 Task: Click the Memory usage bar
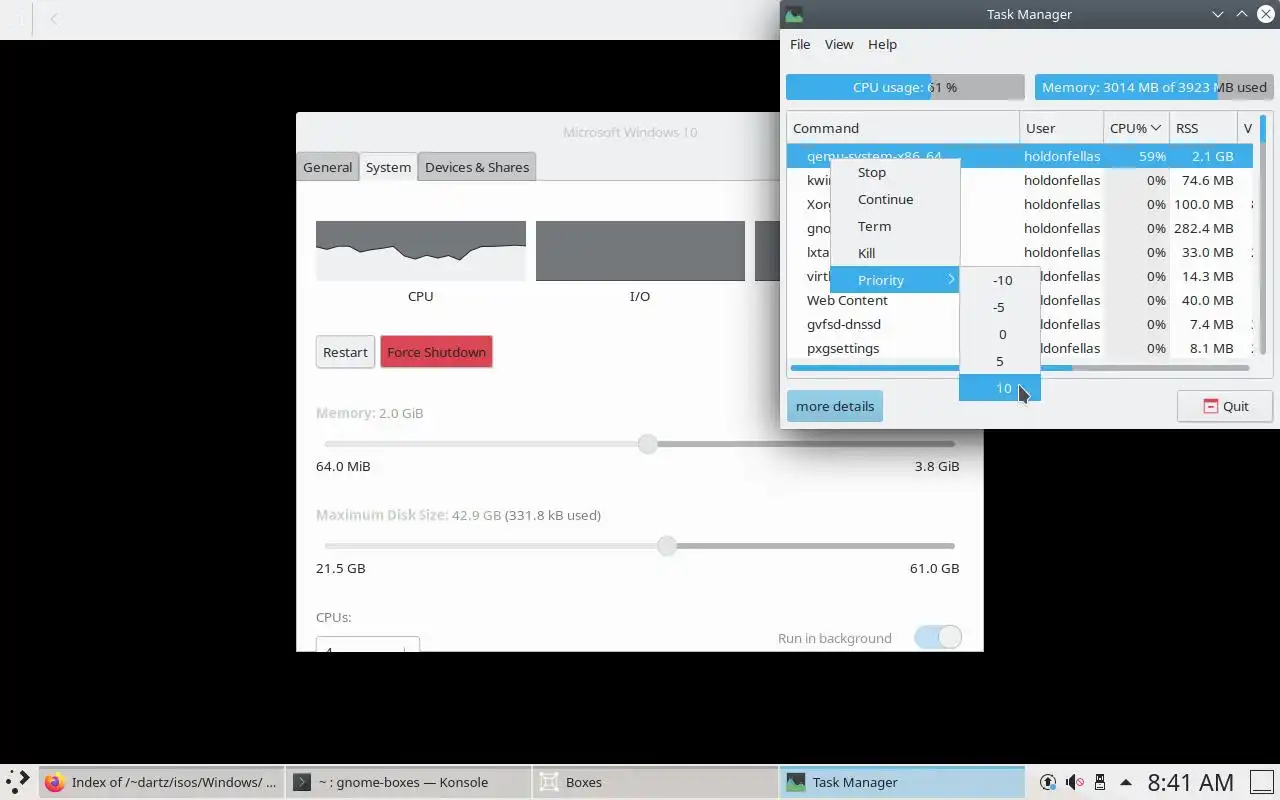click(1154, 87)
